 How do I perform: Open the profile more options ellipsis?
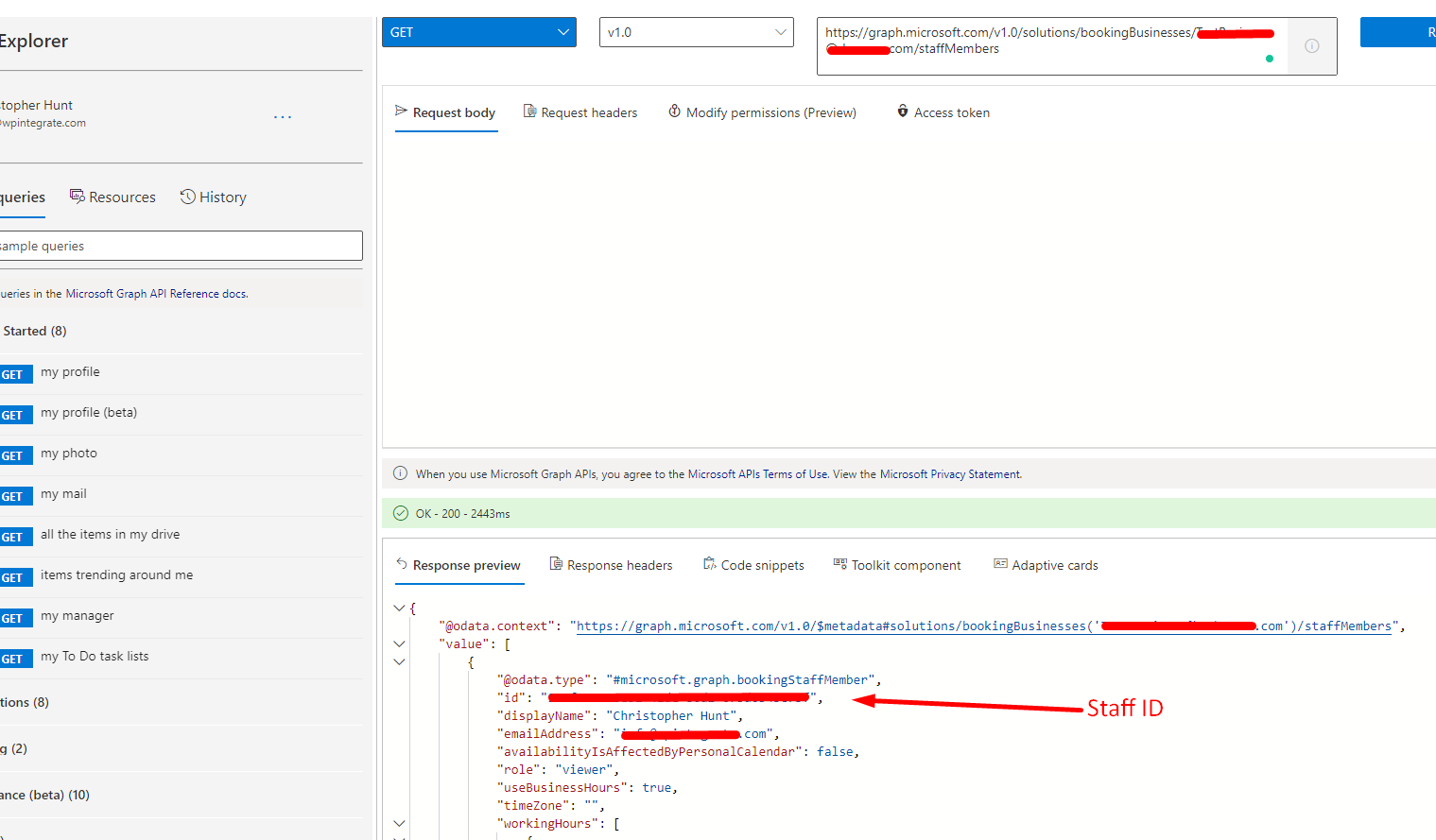pyautogui.click(x=283, y=117)
